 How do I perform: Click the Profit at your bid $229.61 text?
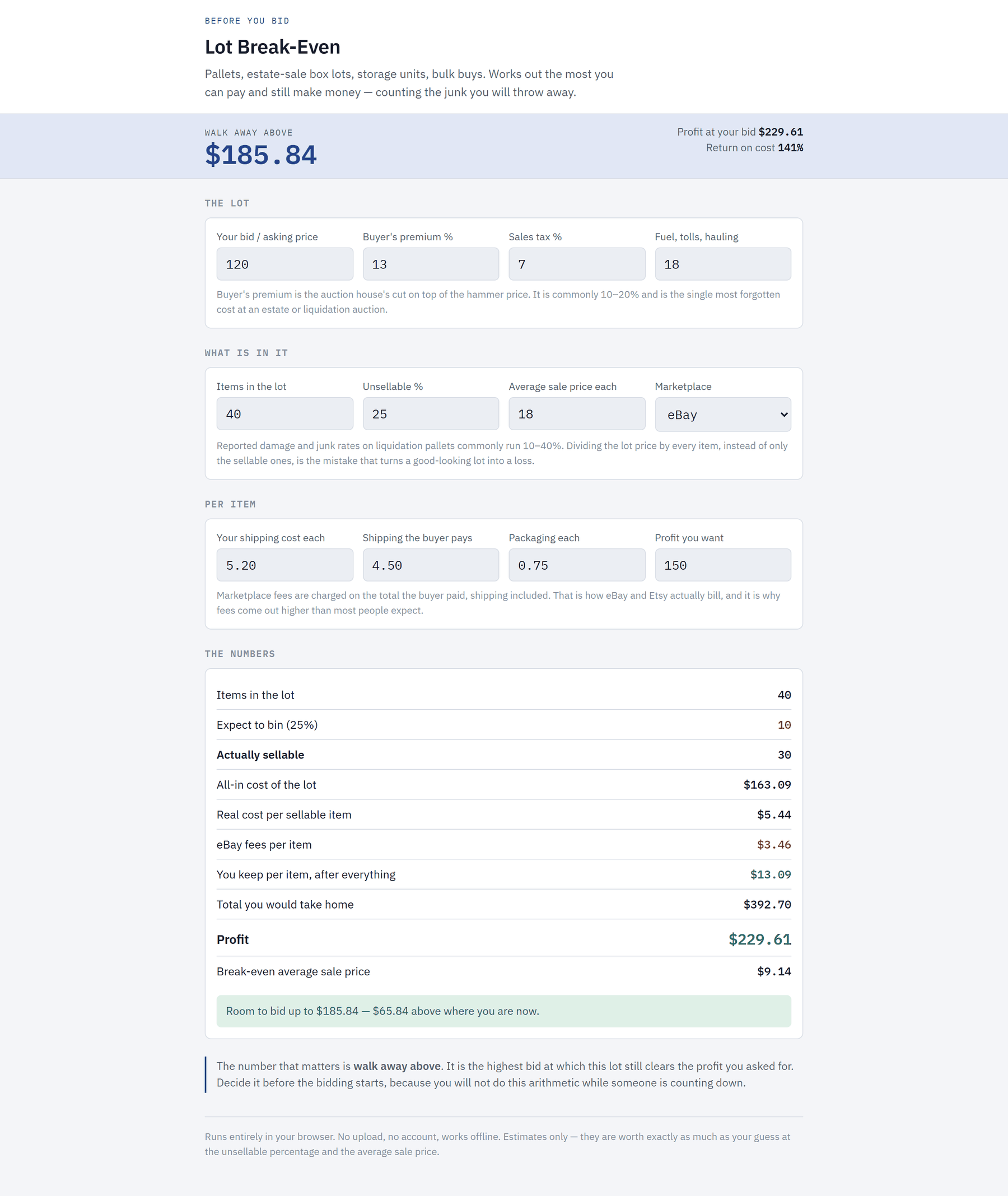tap(740, 132)
